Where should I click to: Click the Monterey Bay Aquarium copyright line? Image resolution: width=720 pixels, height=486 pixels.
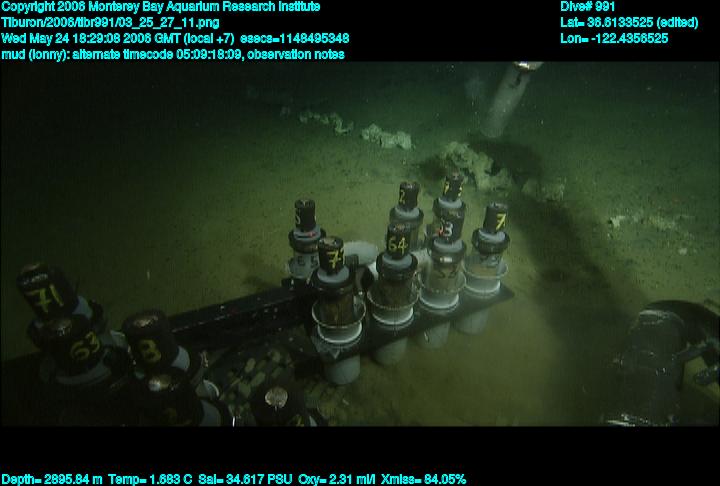161,7
